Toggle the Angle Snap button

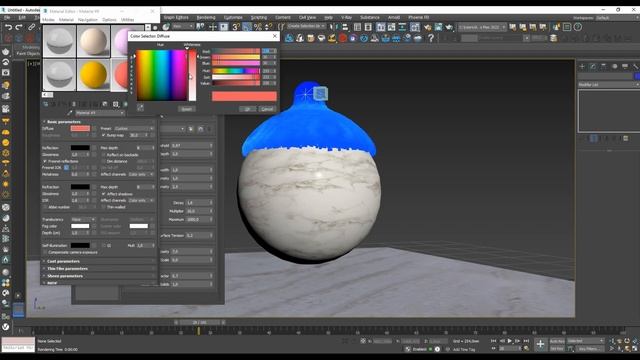(x=247, y=27)
